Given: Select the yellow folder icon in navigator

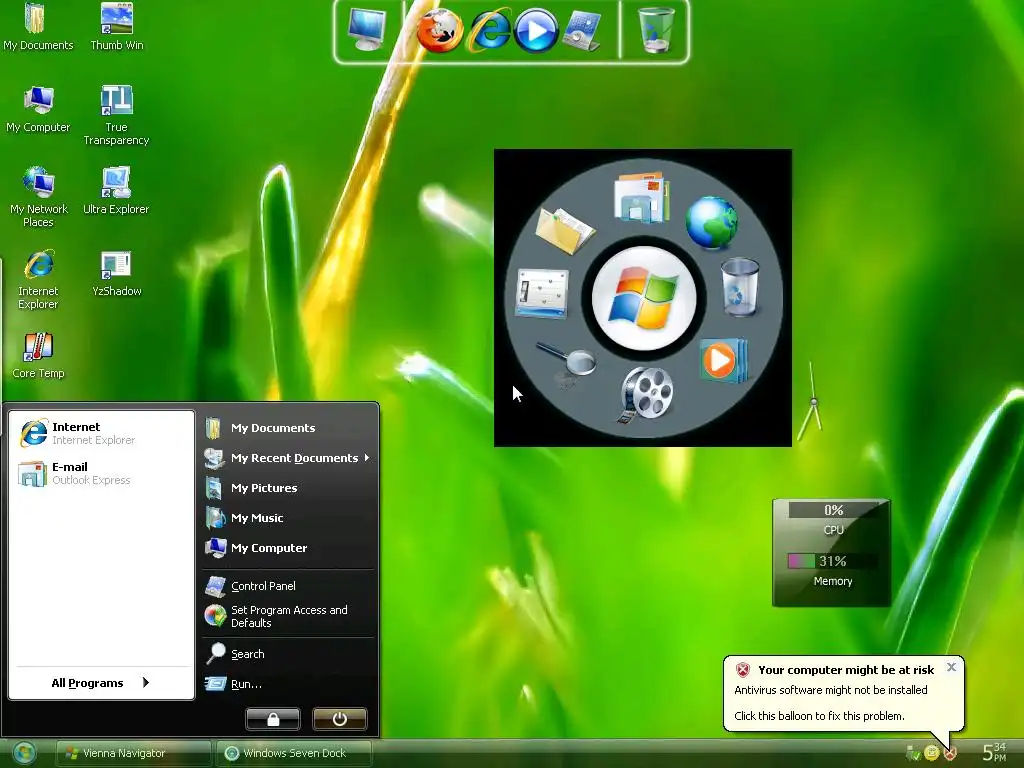Looking at the screenshot, I should (x=565, y=230).
